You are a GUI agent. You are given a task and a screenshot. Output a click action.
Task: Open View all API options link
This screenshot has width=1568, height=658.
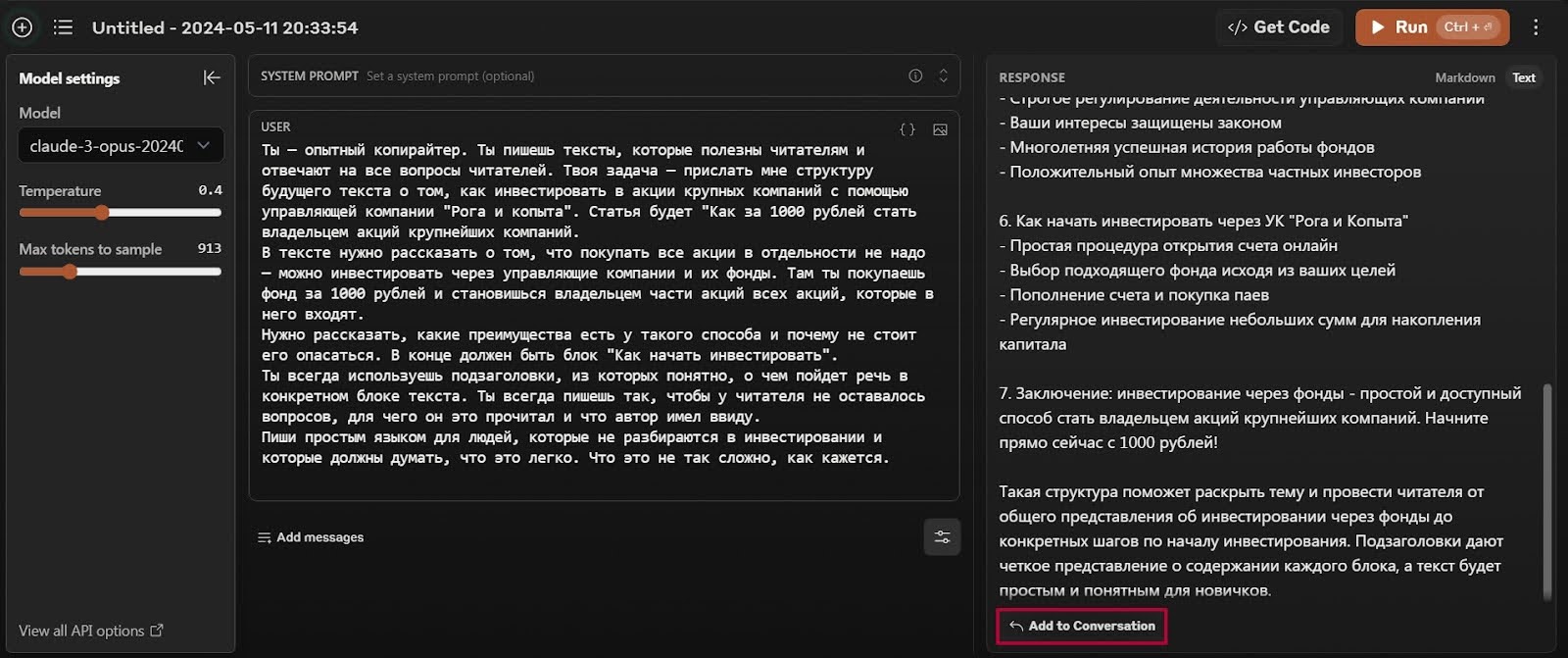(x=91, y=631)
